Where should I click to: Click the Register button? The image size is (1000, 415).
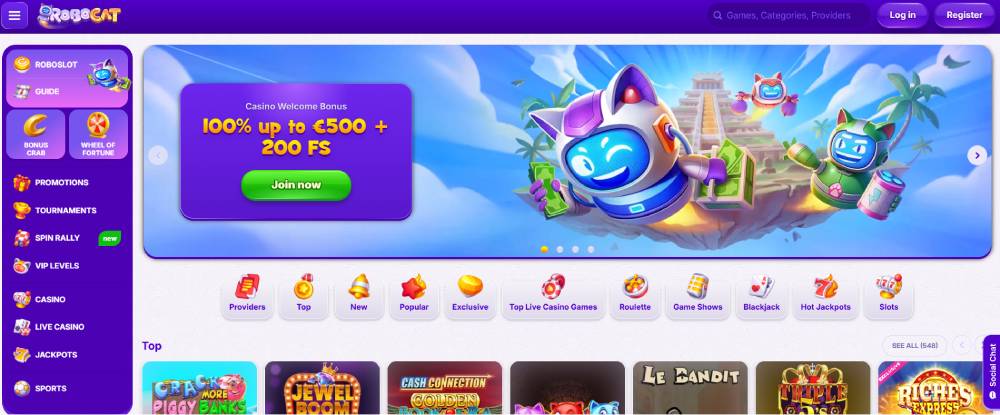(964, 15)
